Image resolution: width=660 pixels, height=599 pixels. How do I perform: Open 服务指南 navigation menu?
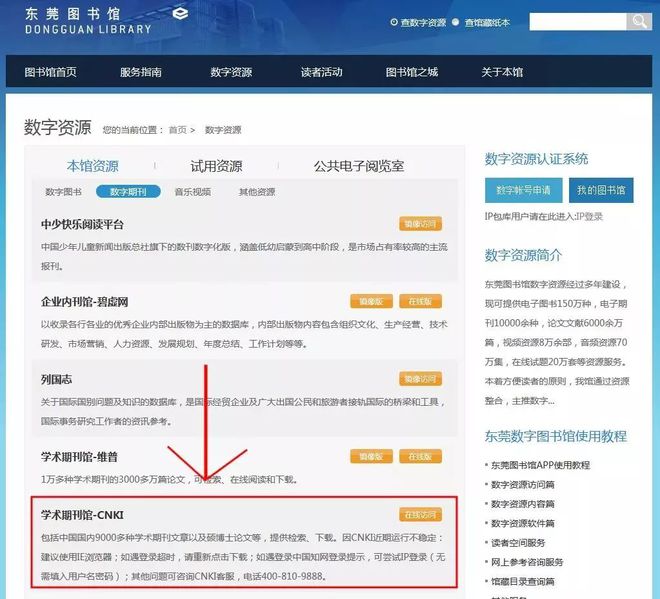pos(141,72)
